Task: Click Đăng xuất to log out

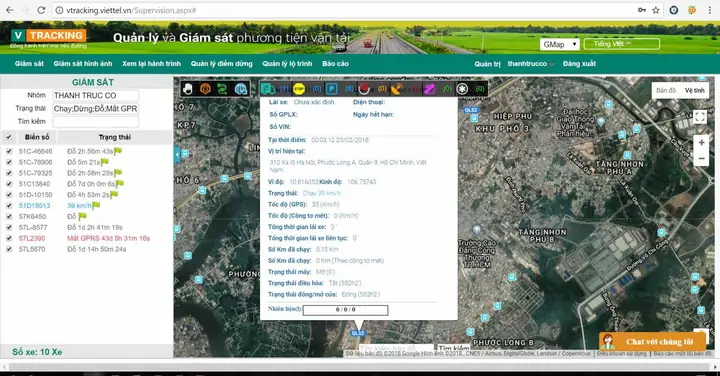Action: (x=579, y=64)
